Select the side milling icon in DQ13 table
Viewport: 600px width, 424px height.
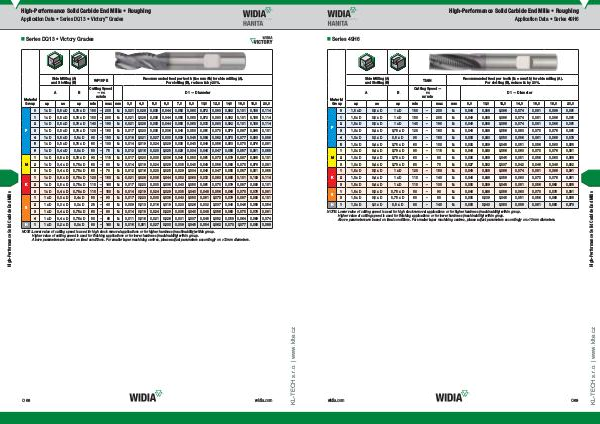(55, 60)
